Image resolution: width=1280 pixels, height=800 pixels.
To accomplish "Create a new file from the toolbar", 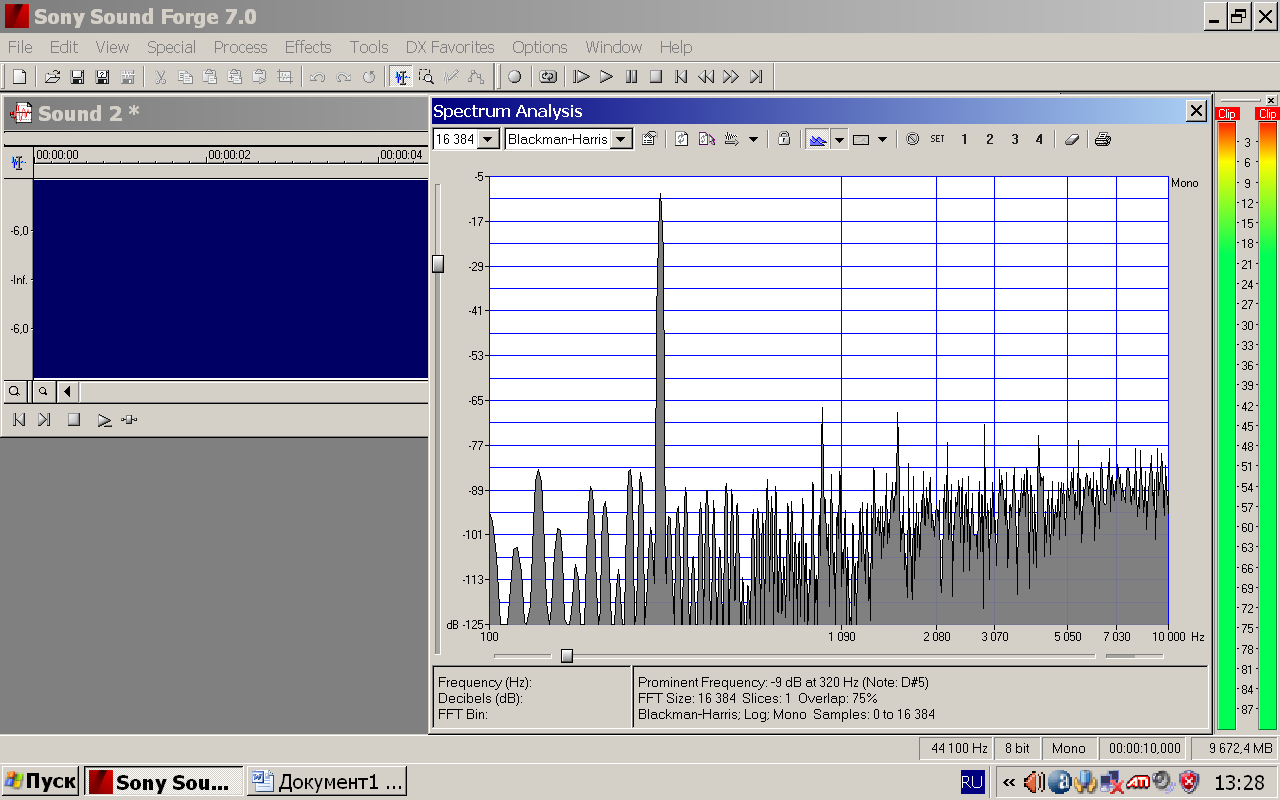I will [19, 77].
